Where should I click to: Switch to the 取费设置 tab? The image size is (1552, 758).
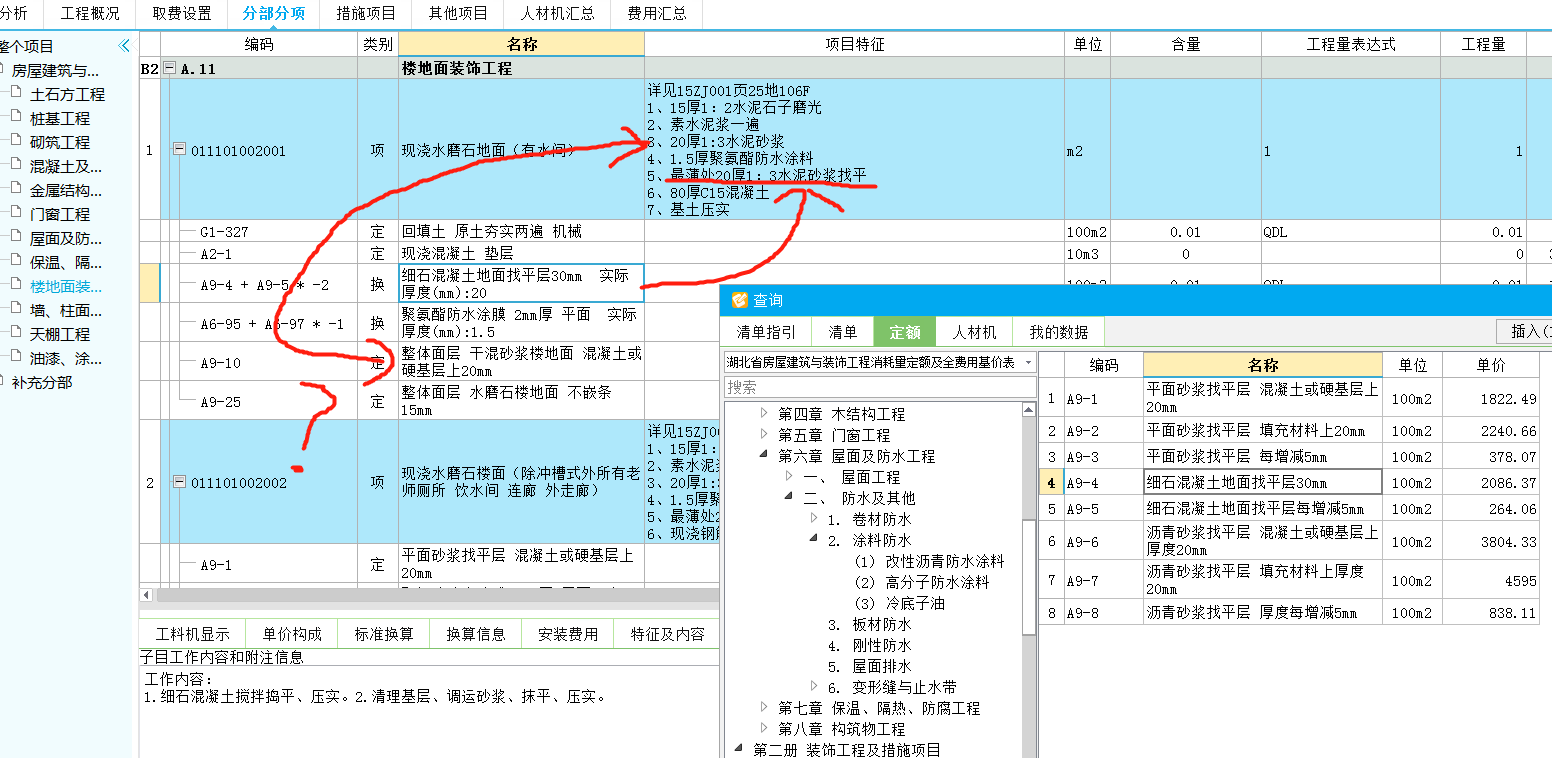pos(182,14)
